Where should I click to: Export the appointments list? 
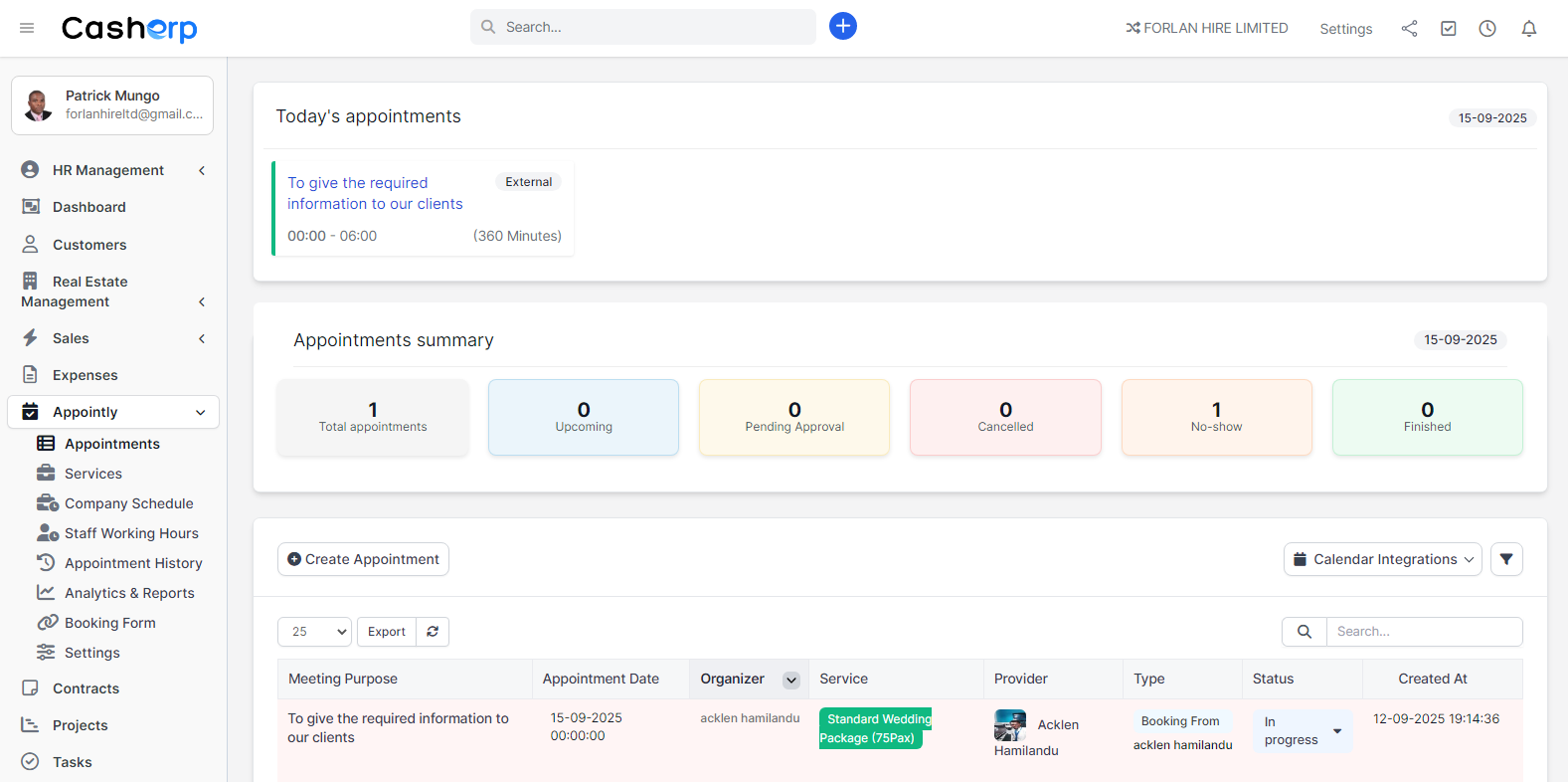[x=386, y=632]
